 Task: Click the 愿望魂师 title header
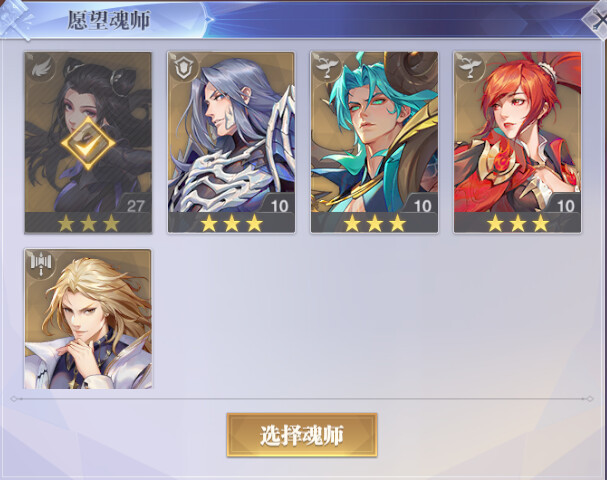coord(109,20)
